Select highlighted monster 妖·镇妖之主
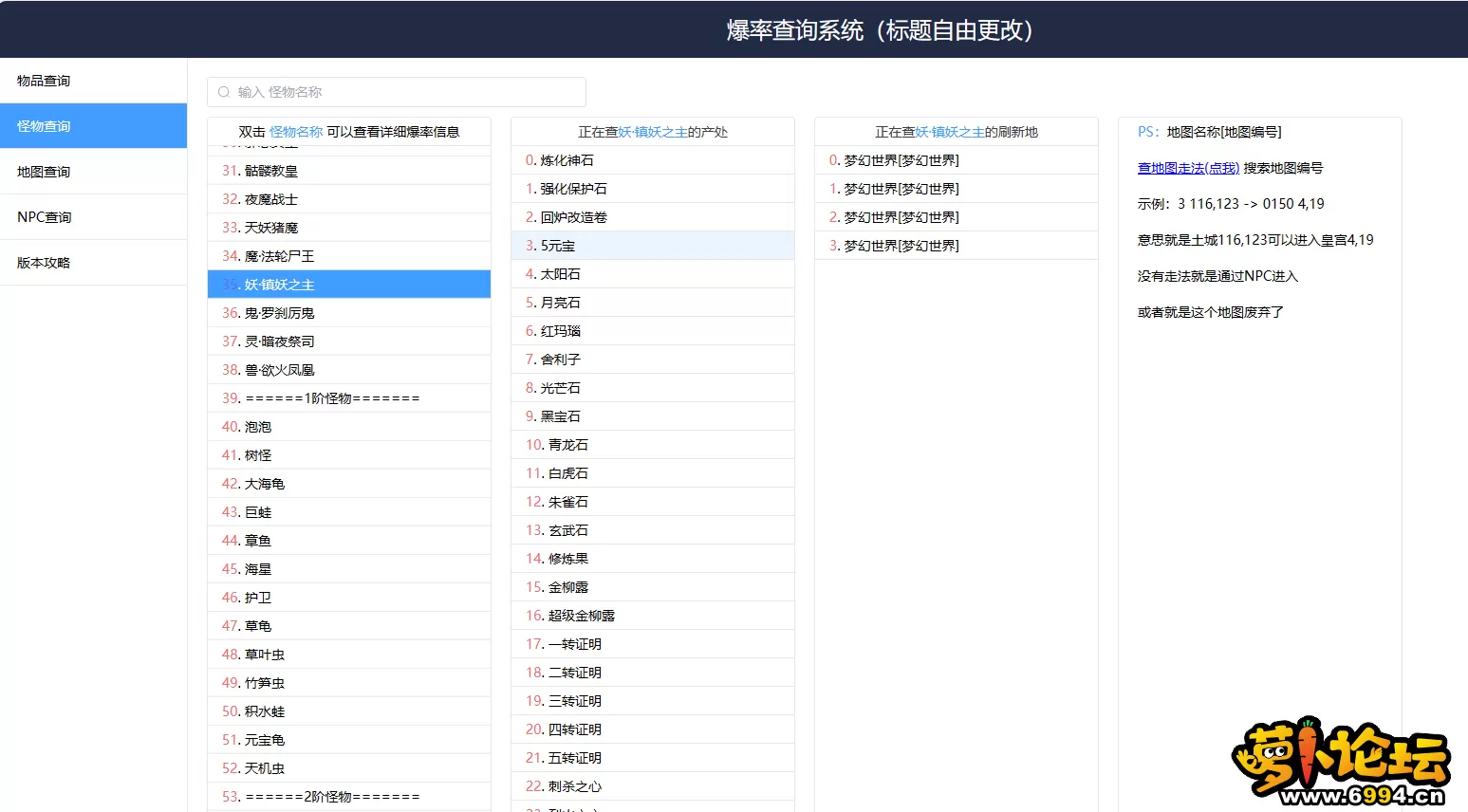 [x=349, y=285]
